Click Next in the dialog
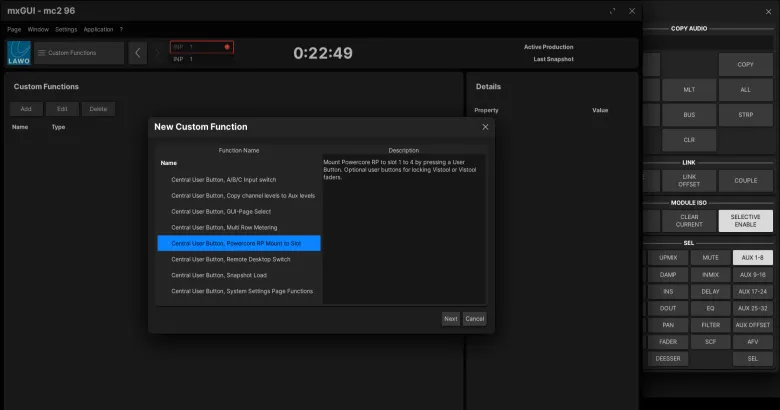780x410 pixels. click(x=451, y=319)
